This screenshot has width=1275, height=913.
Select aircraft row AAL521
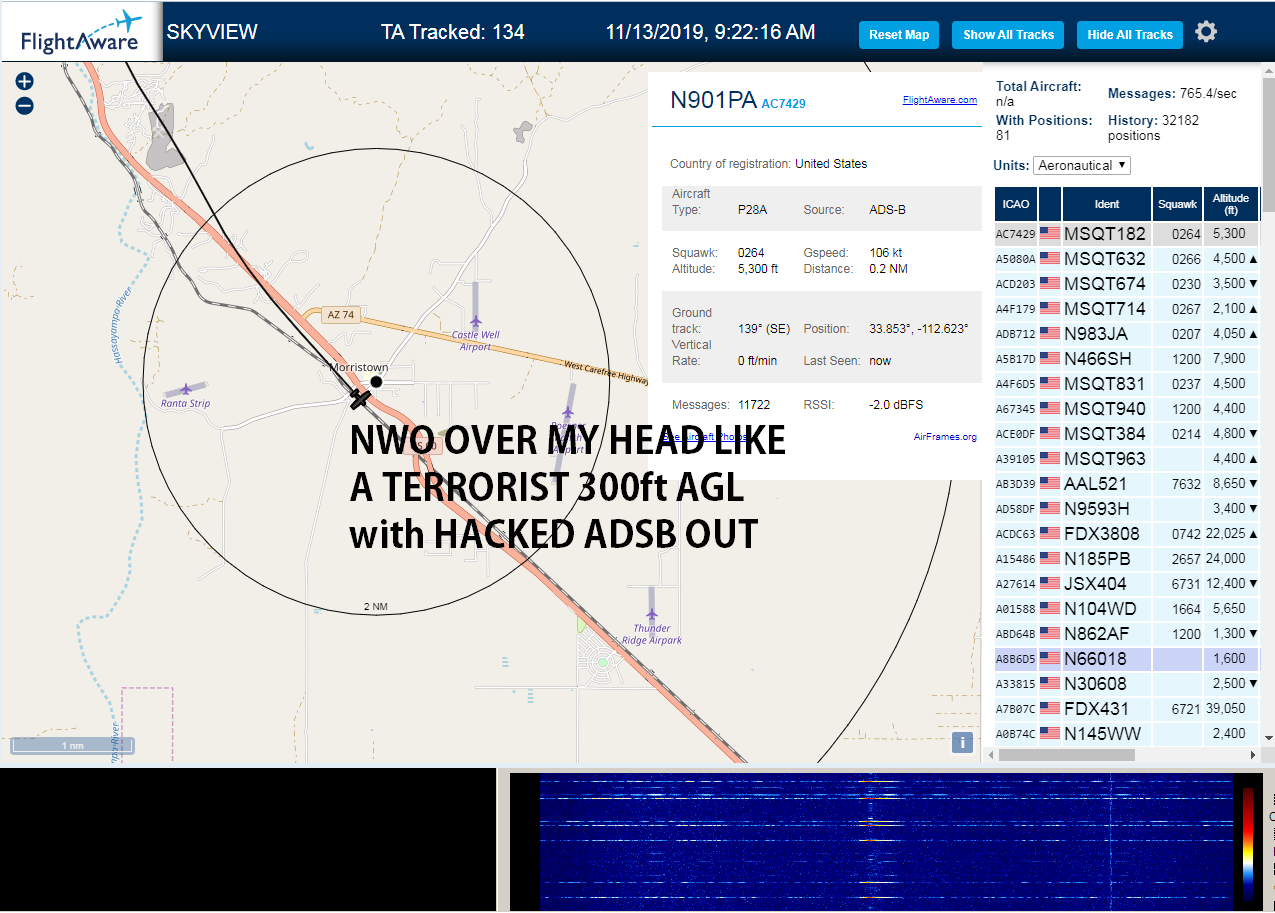coord(1127,484)
